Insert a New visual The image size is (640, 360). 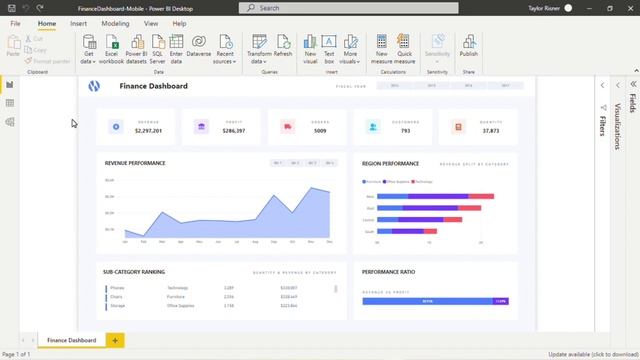point(310,49)
